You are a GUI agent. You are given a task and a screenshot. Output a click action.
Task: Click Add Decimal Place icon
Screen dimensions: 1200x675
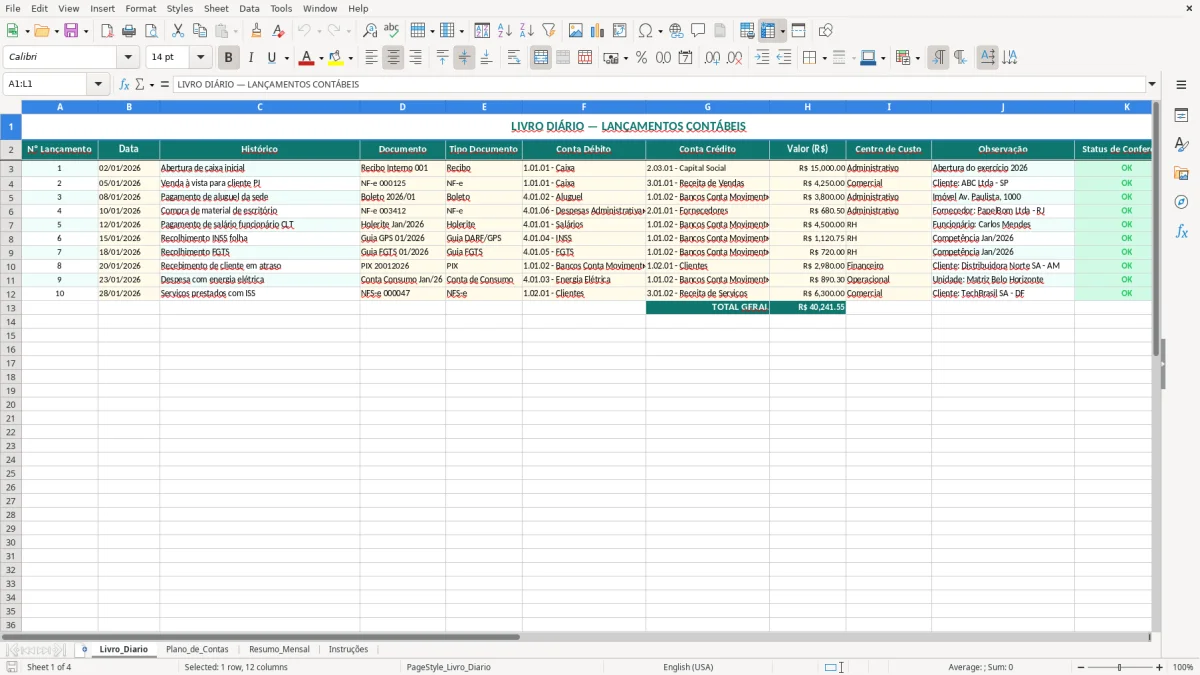click(712, 58)
